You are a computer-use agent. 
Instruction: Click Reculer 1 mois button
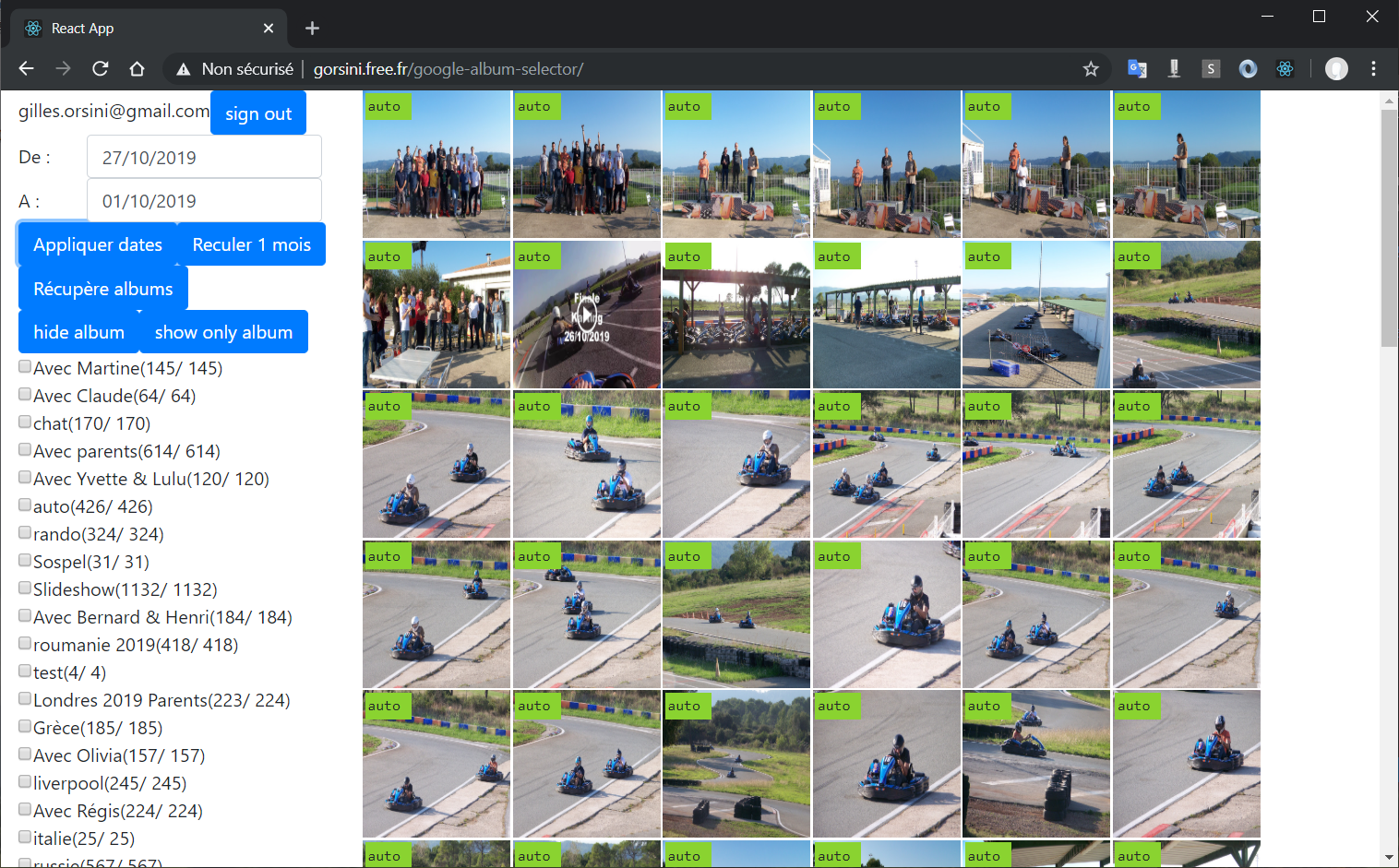[251, 244]
